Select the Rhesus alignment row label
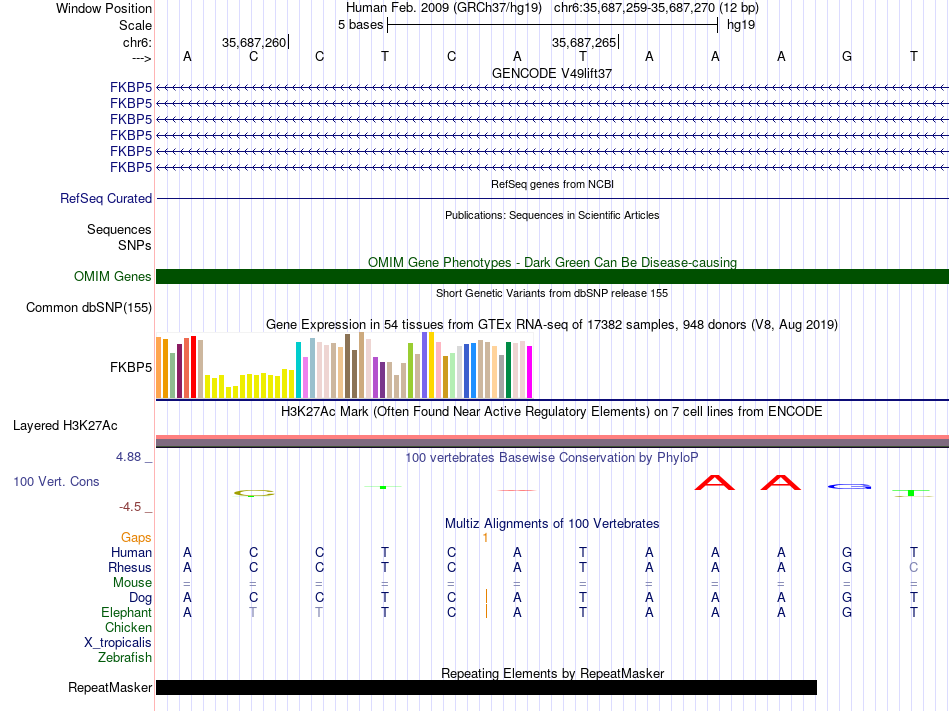The image size is (950, 711). tap(130, 567)
